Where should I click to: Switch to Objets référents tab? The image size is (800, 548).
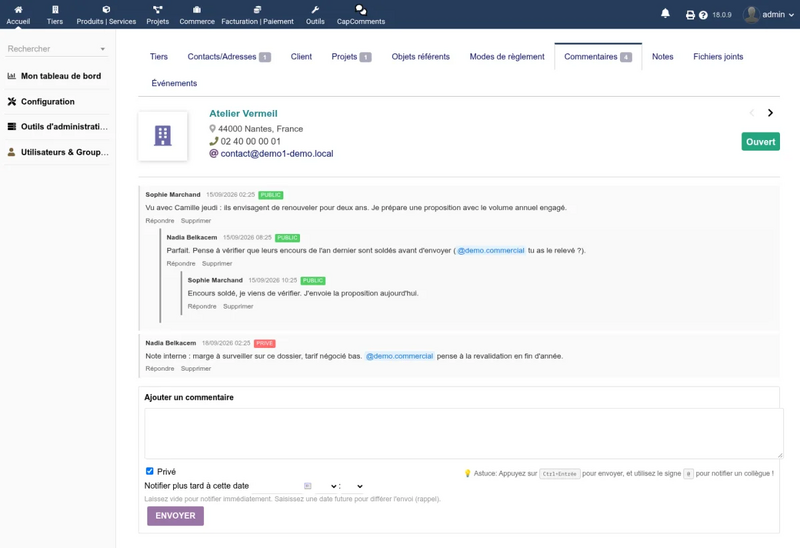[x=420, y=57]
